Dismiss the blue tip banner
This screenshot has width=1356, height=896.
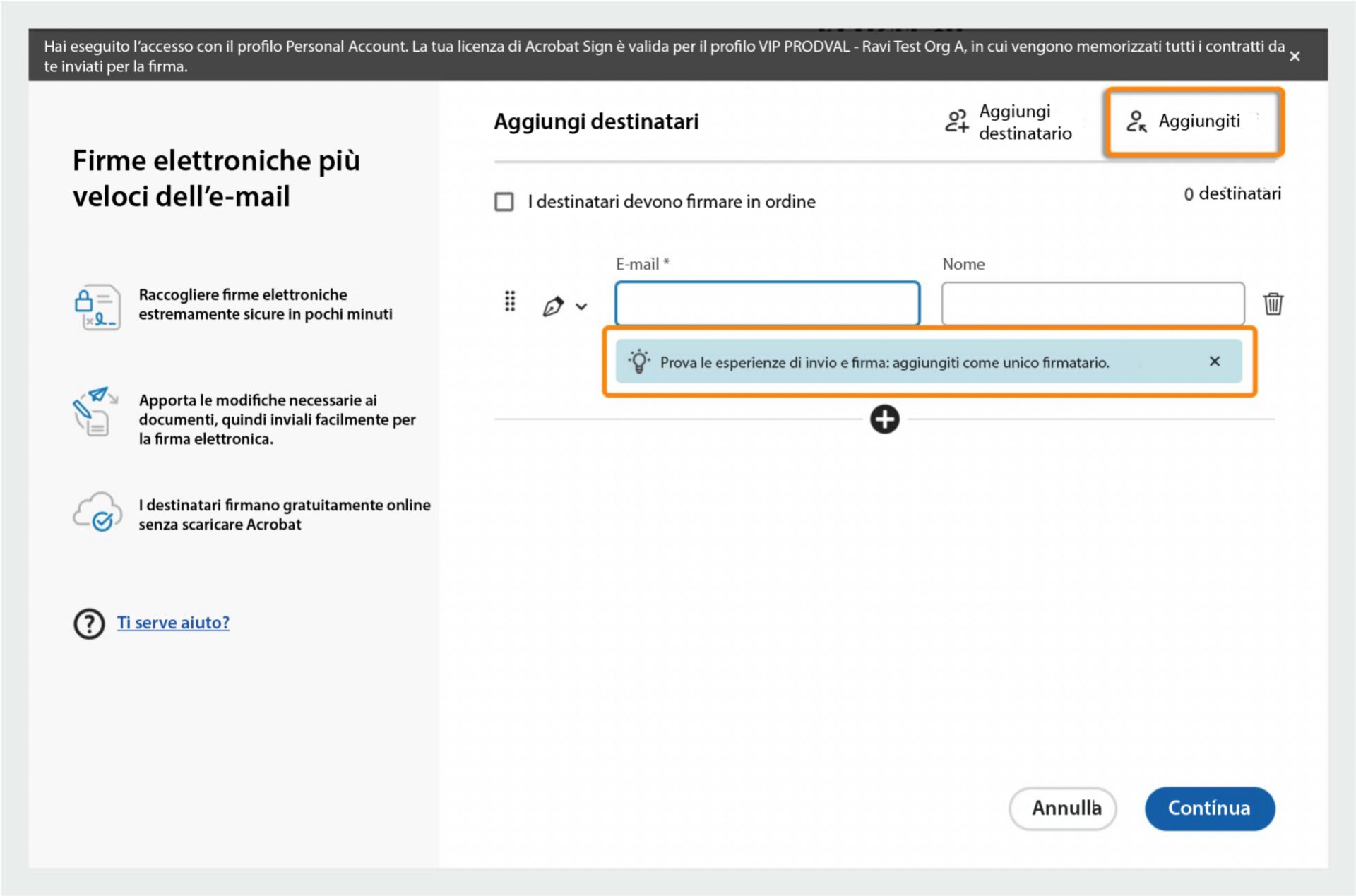click(x=1214, y=362)
